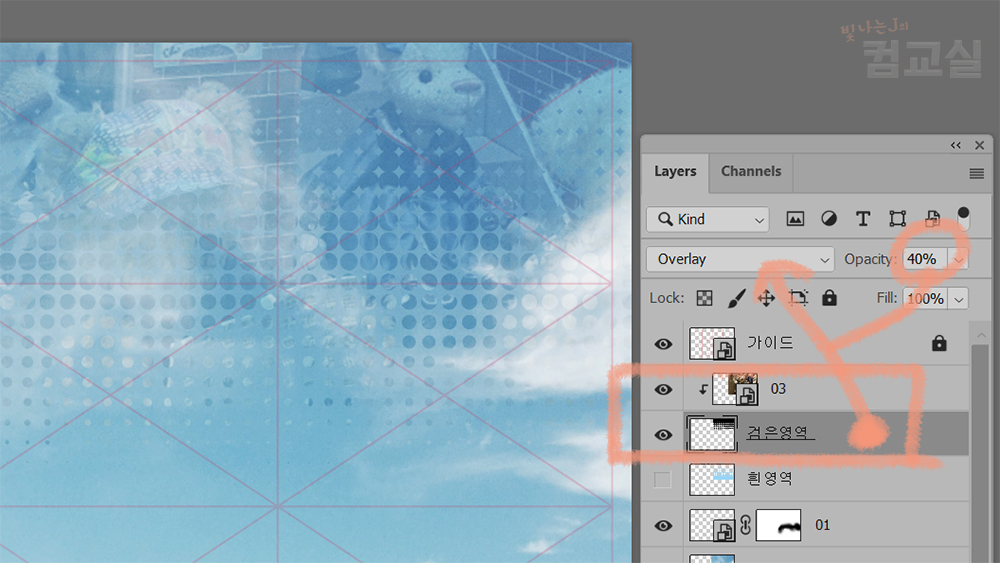This screenshot has width=1000, height=563.
Task: Lock image pixels brush icon
Action: 737,298
